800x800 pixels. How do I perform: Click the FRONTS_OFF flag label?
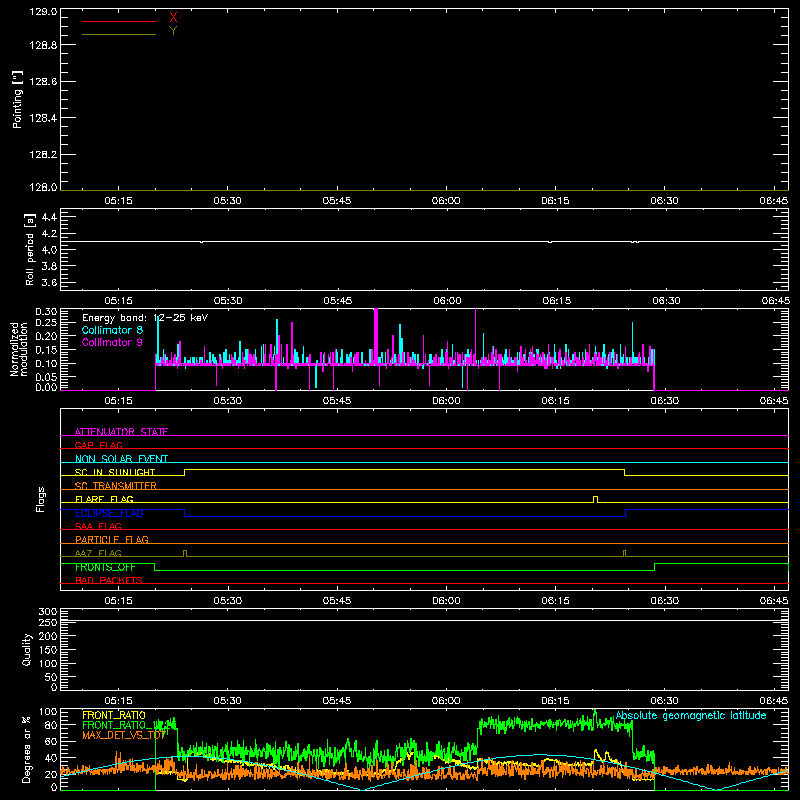click(105, 567)
